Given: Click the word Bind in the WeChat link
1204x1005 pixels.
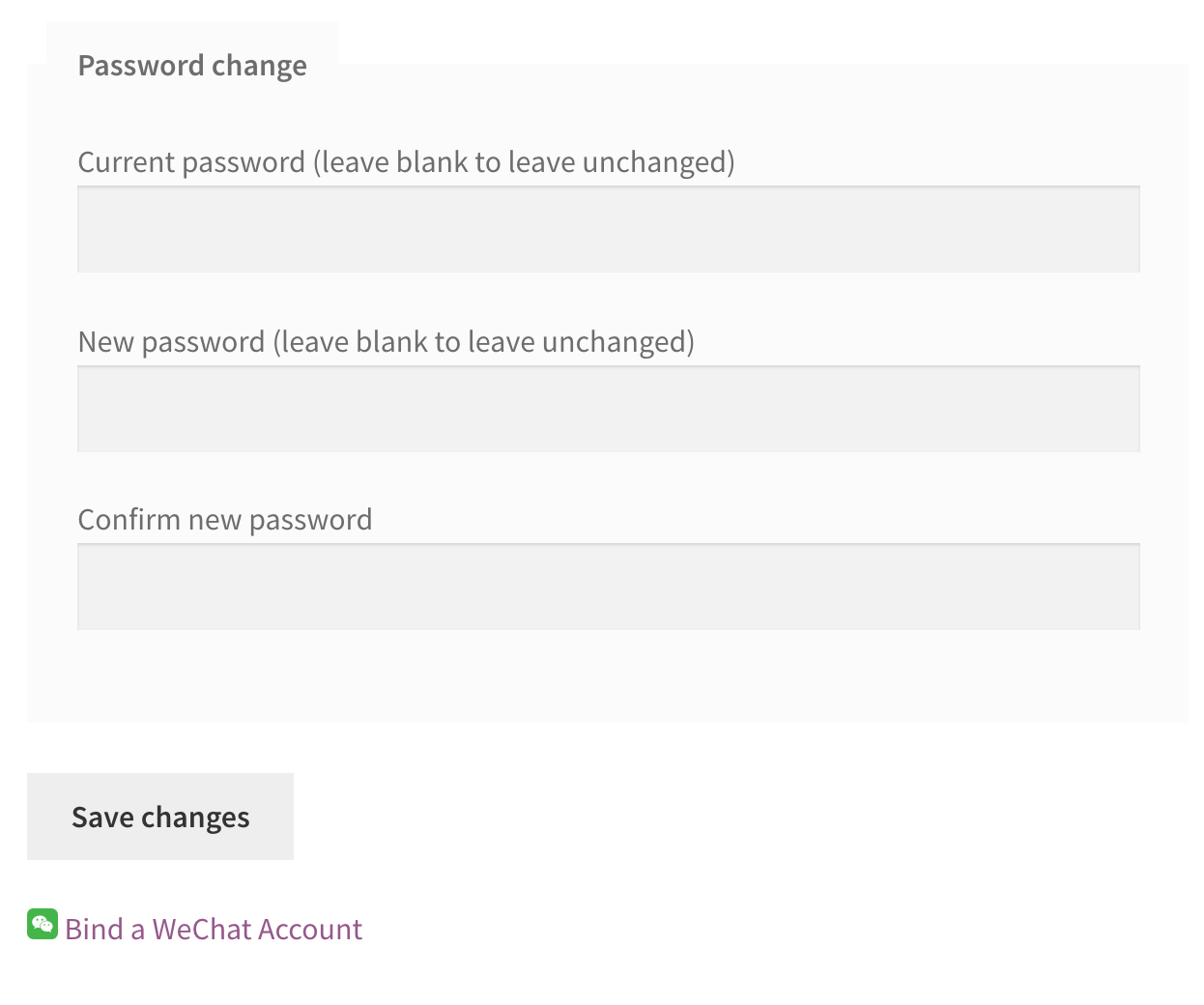Looking at the screenshot, I should [x=94, y=930].
